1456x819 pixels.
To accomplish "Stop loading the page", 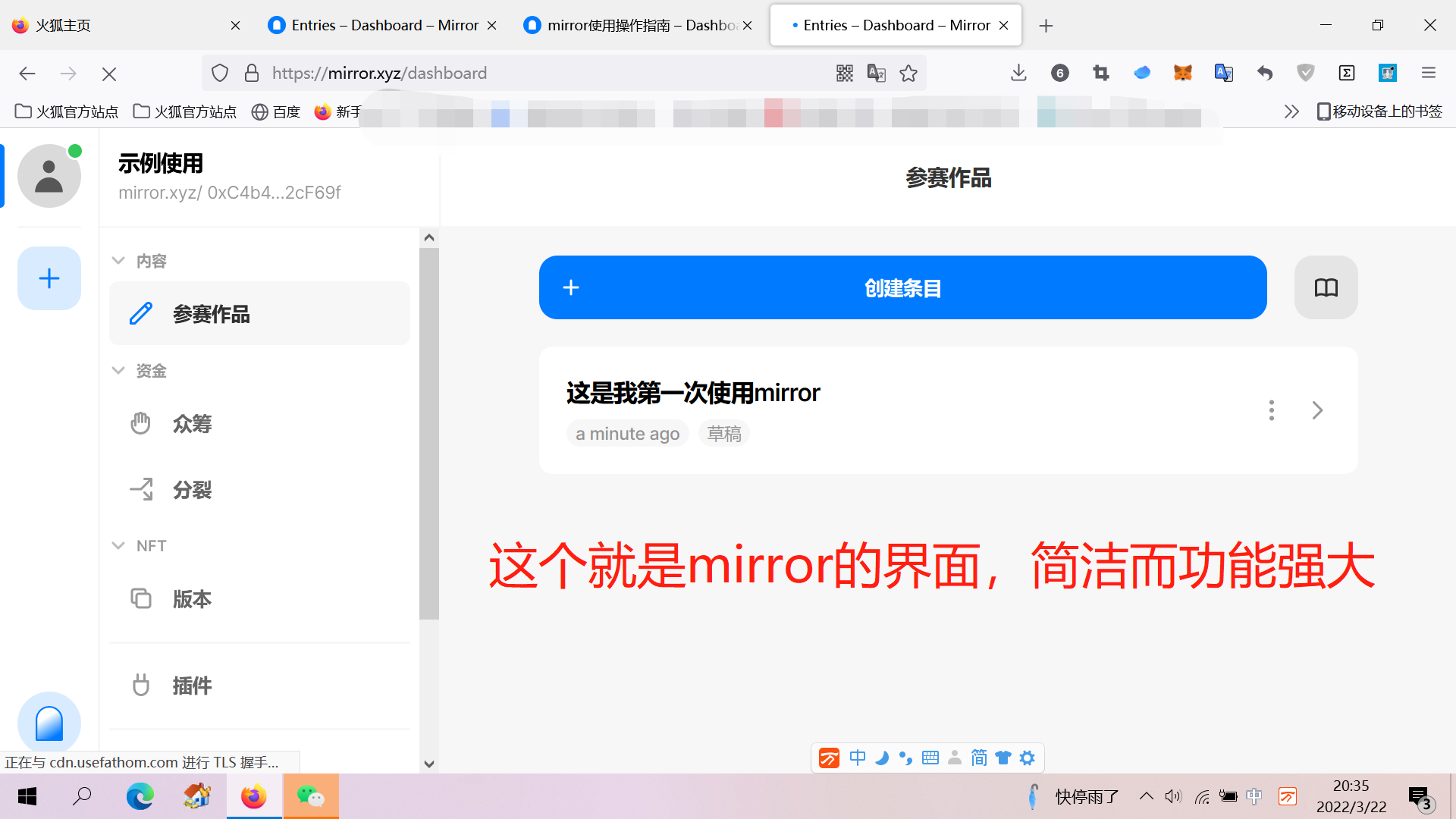I will coord(109,74).
